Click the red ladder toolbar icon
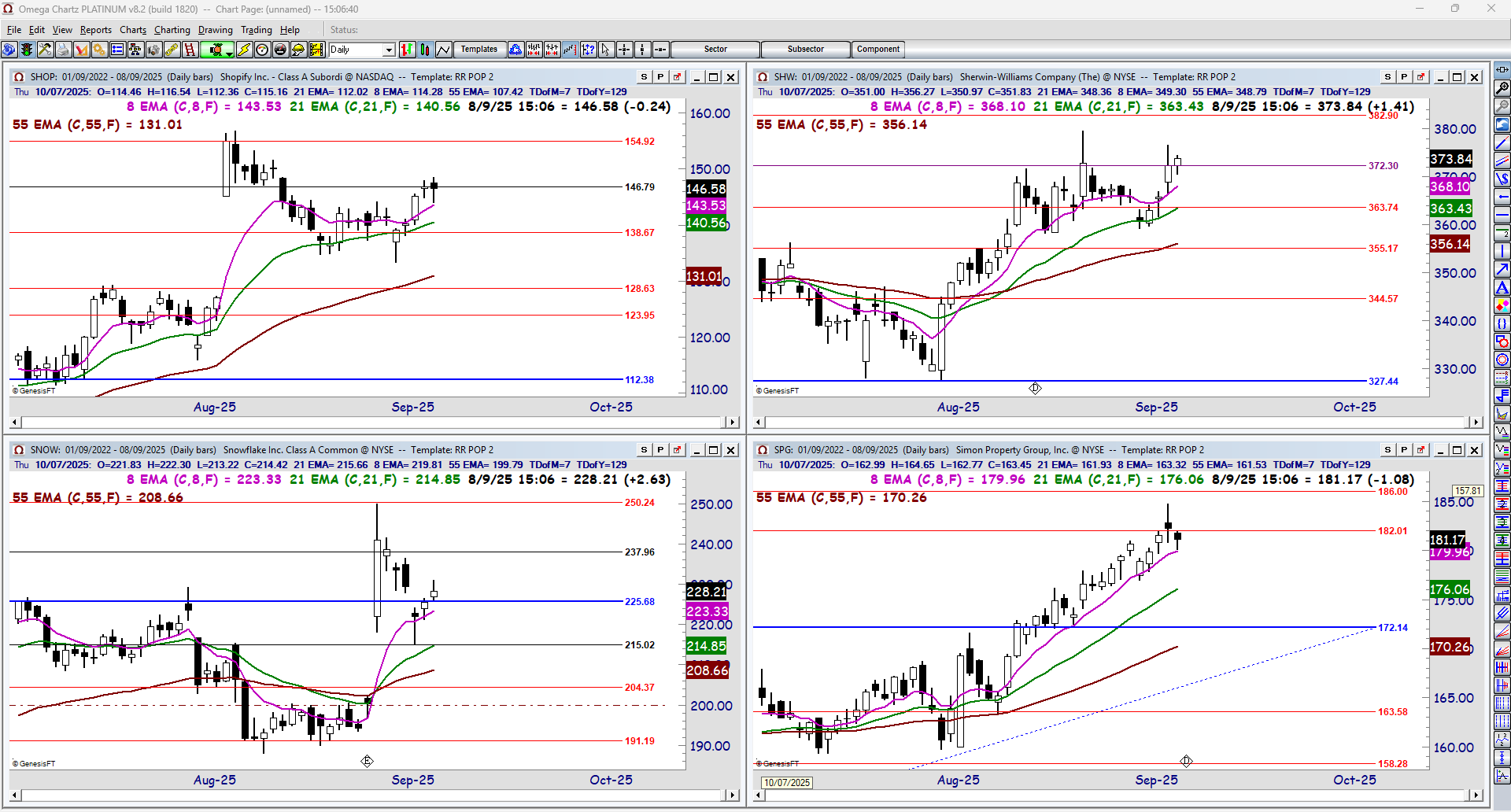 tap(190, 50)
